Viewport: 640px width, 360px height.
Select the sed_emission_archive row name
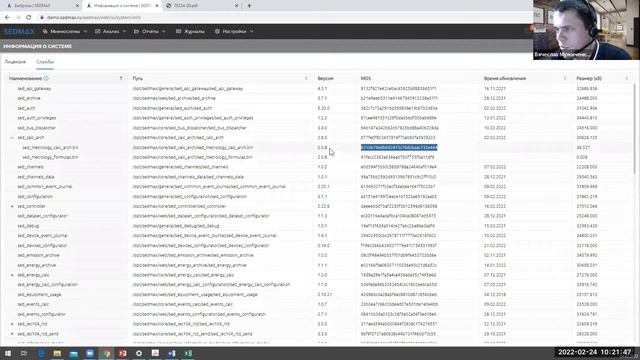pyautogui.click(x=38, y=255)
